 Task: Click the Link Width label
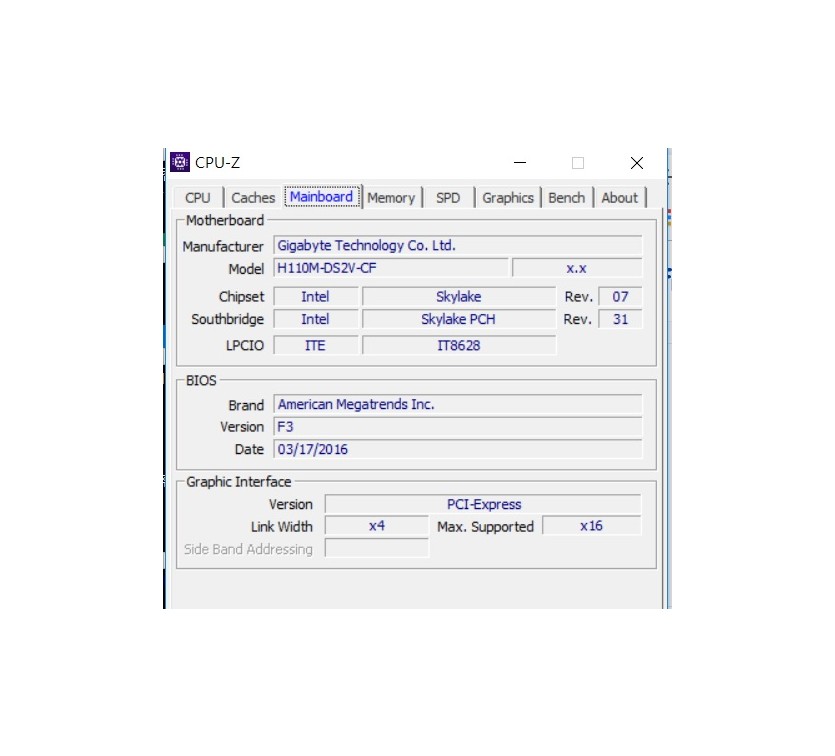pos(282,527)
